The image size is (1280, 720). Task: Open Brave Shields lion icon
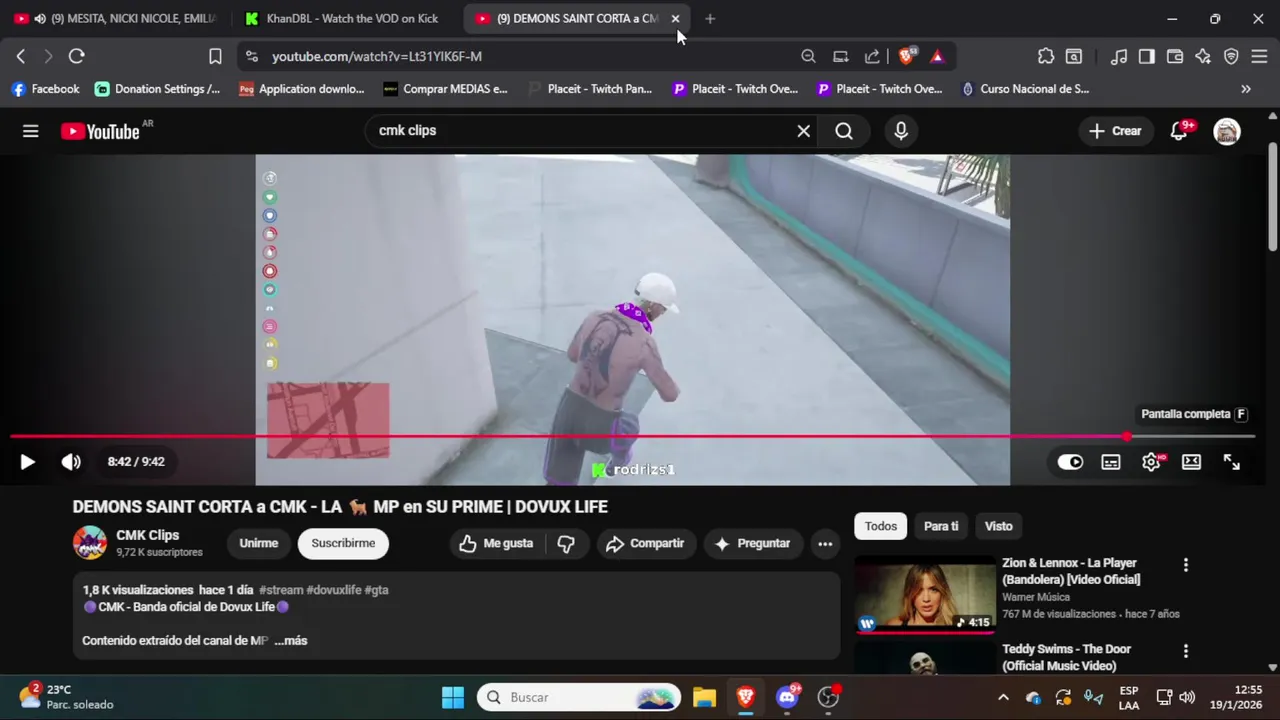click(906, 56)
